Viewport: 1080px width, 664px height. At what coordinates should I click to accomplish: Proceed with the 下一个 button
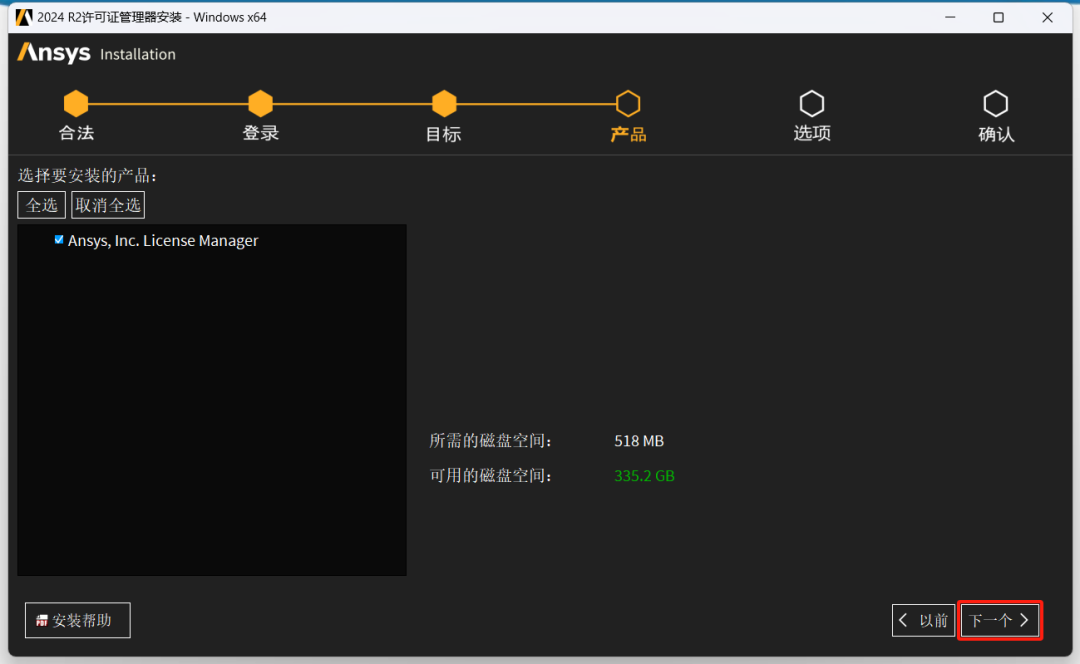999,621
